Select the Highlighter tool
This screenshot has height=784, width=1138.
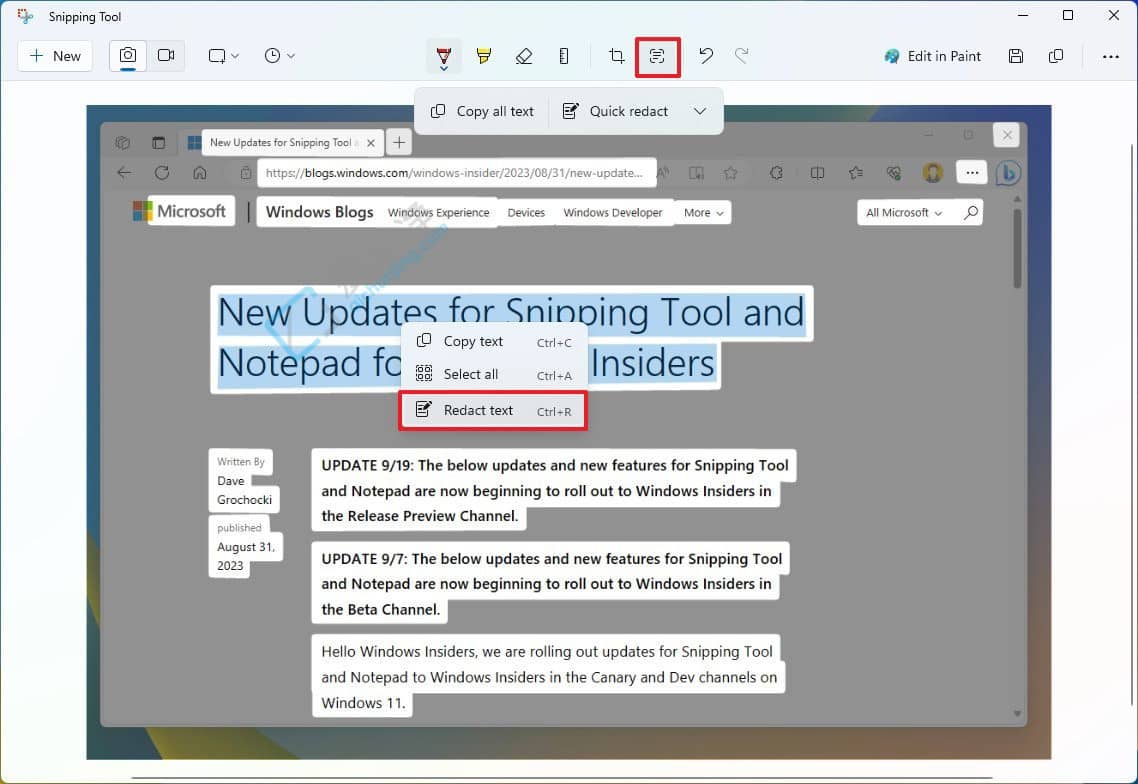484,56
